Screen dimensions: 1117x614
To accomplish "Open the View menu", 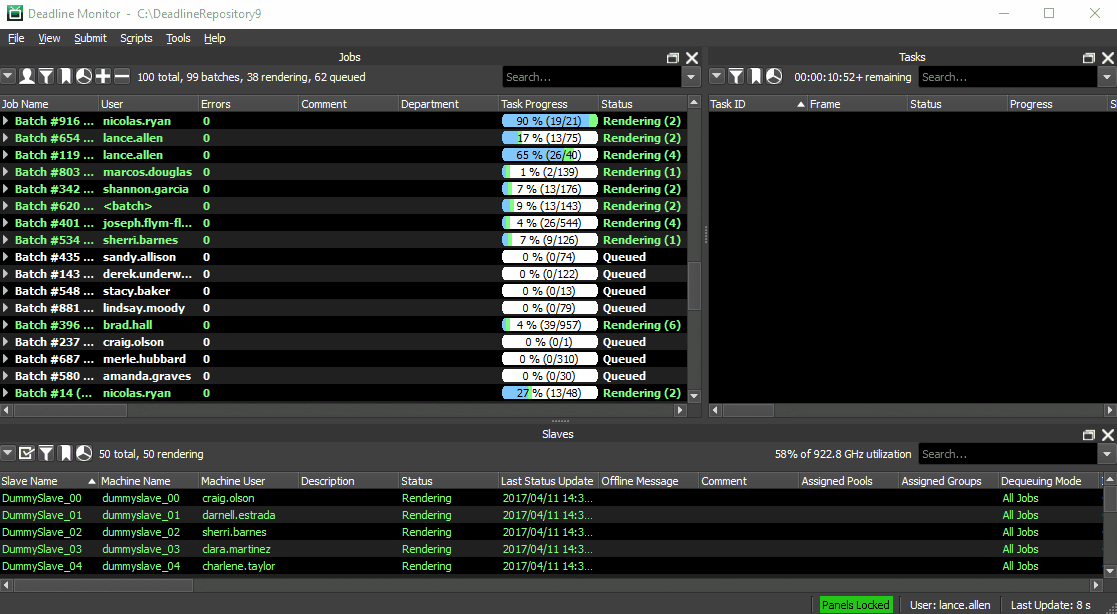I will [49, 38].
